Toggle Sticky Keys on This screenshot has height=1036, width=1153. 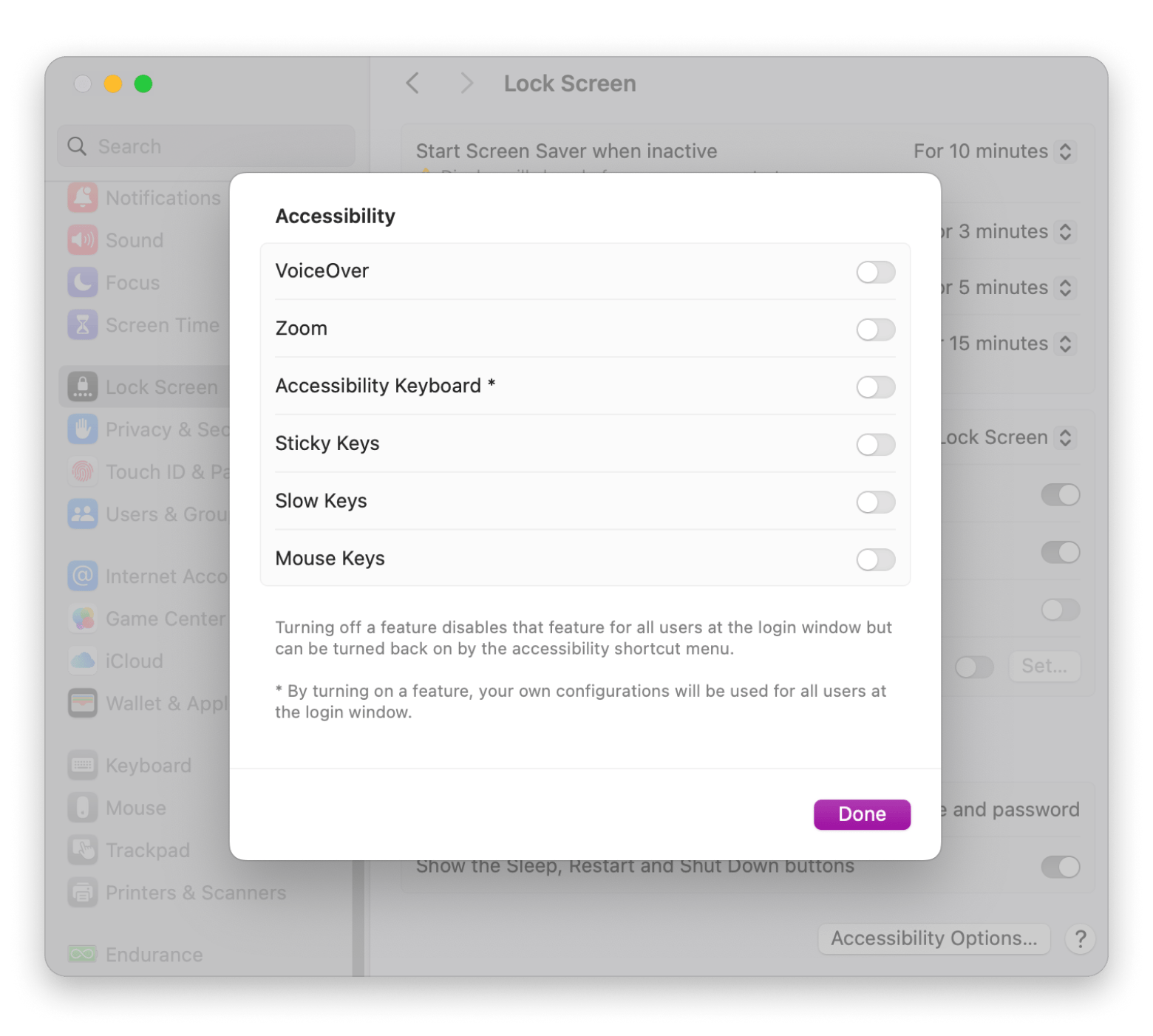(x=875, y=445)
